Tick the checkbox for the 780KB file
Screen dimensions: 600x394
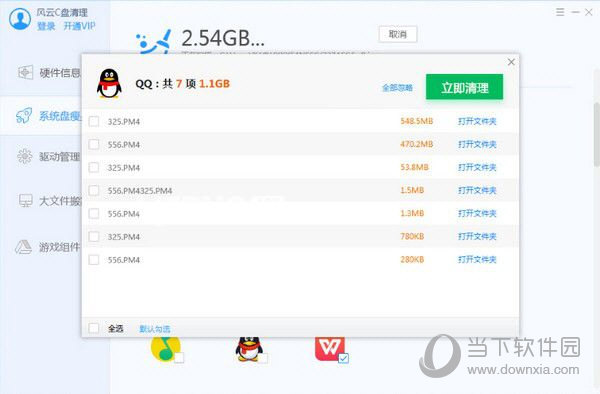[x=94, y=236]
